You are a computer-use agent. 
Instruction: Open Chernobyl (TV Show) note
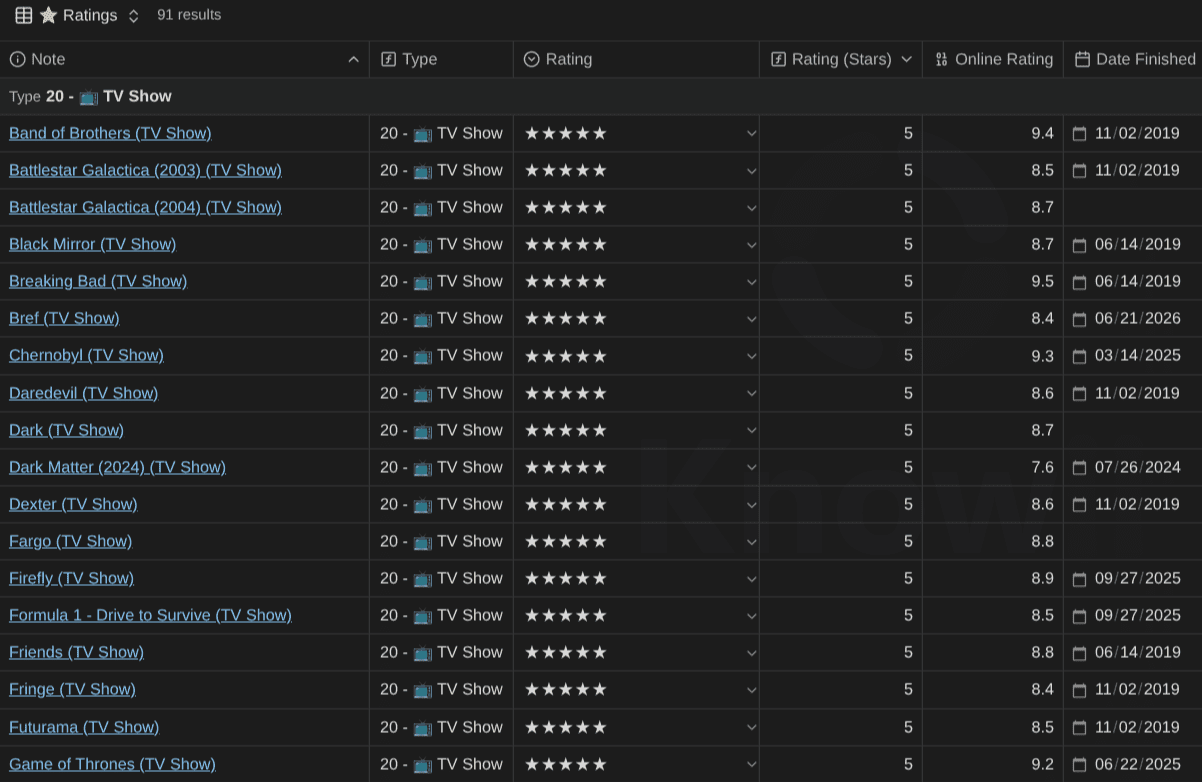coord(86,355)
